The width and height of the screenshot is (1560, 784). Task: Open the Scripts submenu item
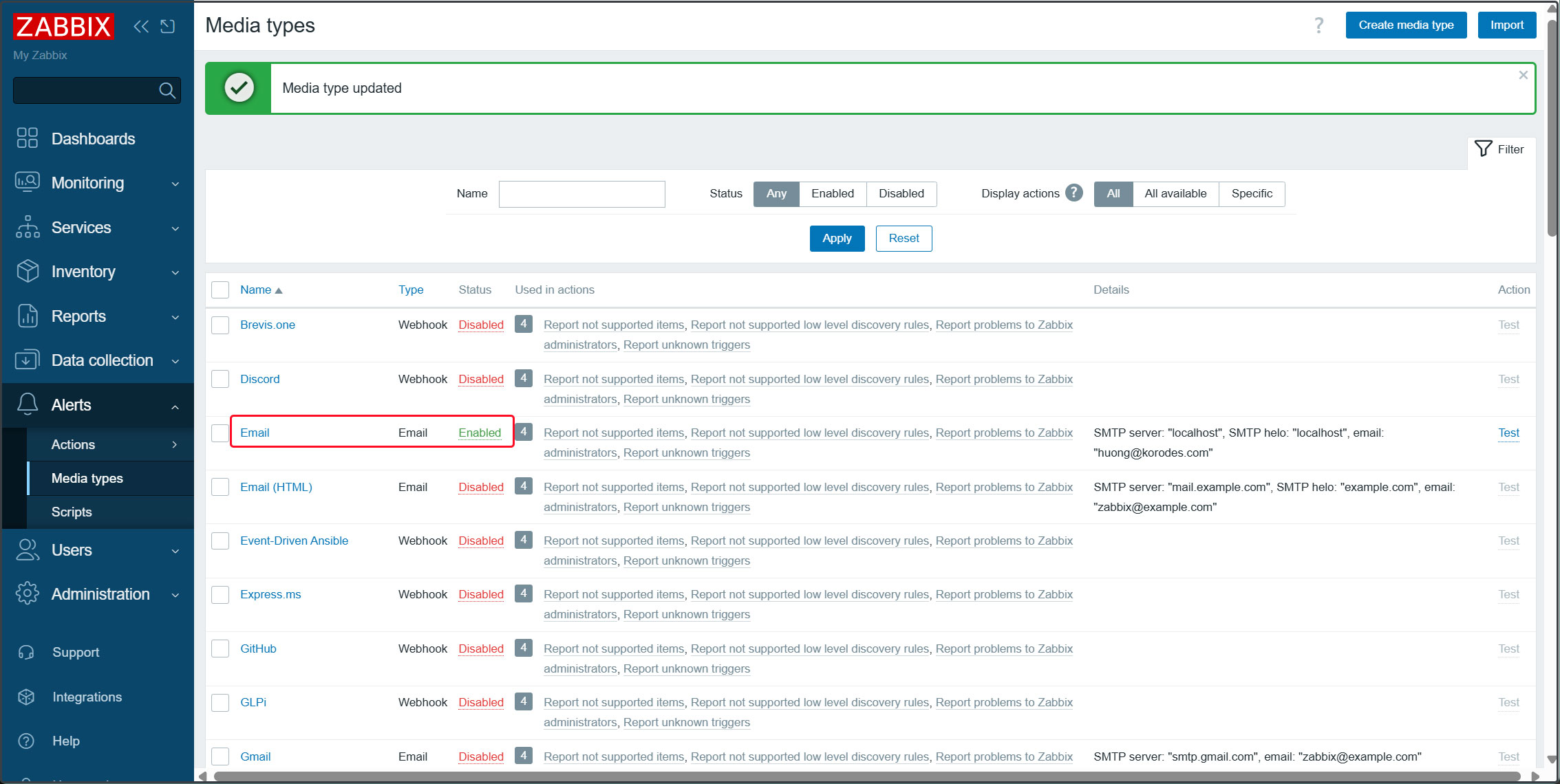click(72, 512)
